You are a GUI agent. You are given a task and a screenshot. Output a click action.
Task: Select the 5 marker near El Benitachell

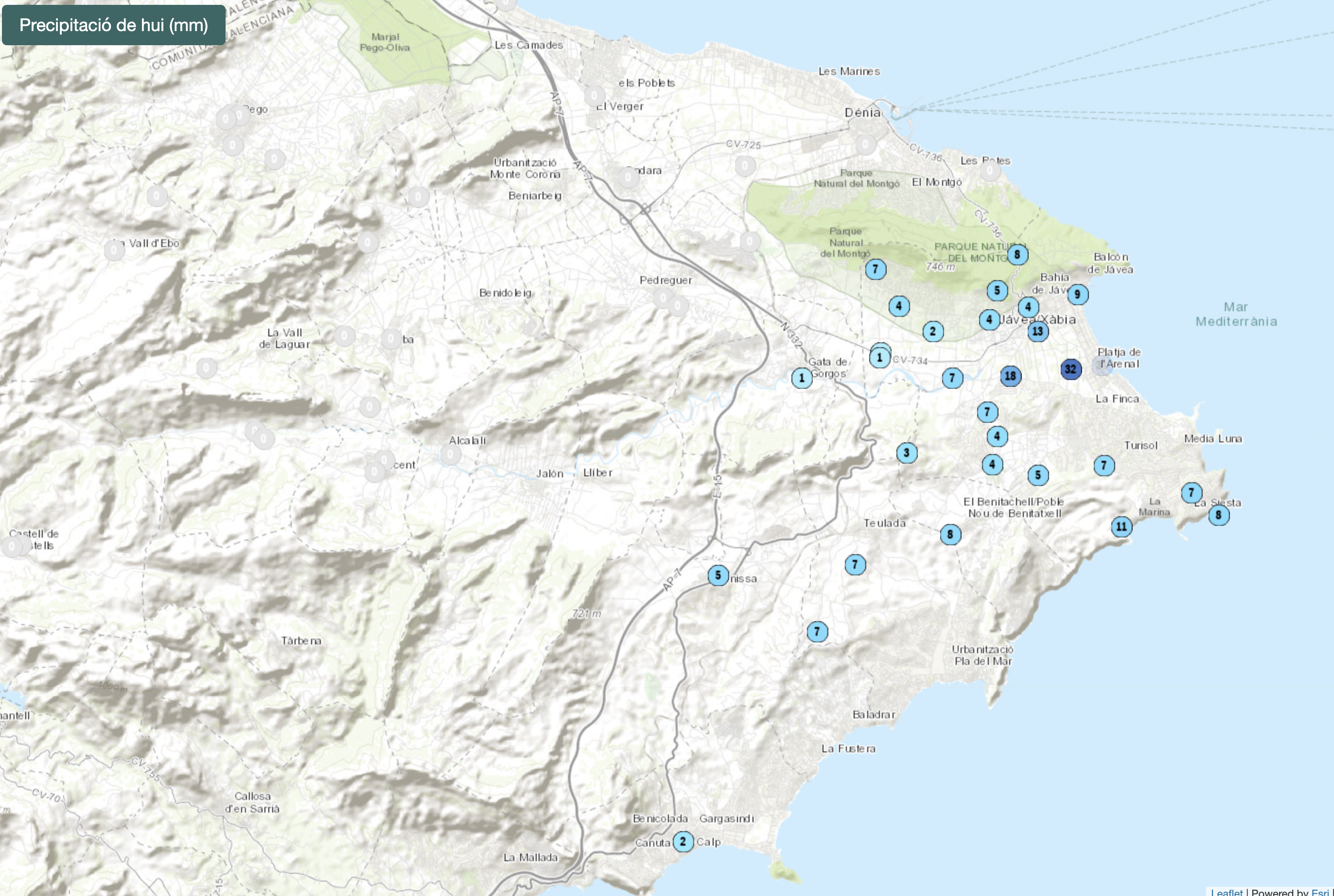[x=1038, y=475]
